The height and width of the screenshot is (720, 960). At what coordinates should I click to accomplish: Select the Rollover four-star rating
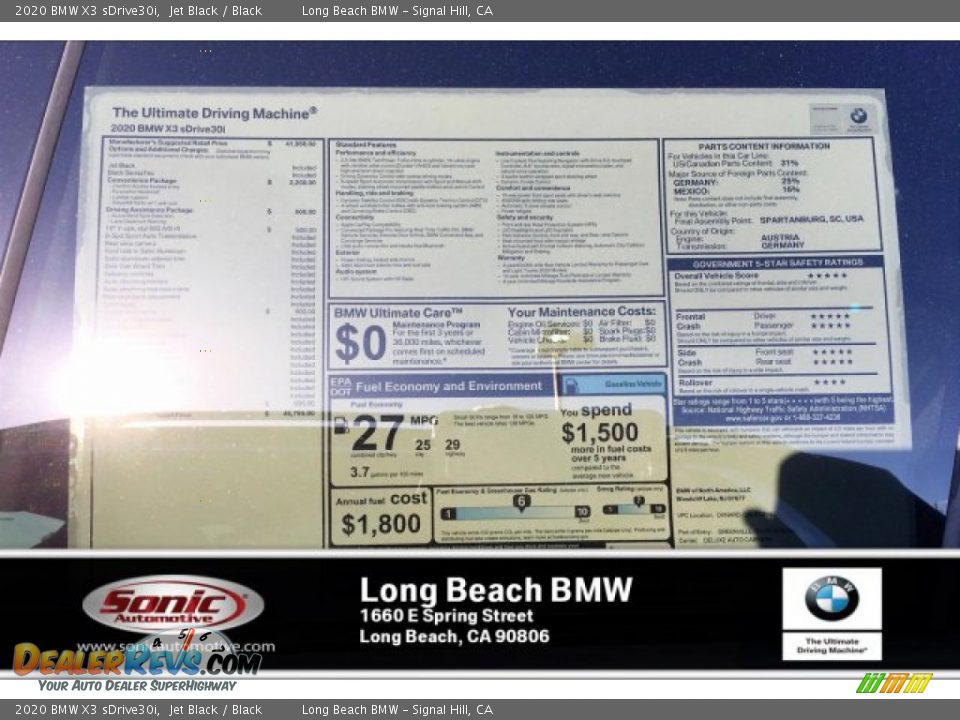click(x=830, y=383)
